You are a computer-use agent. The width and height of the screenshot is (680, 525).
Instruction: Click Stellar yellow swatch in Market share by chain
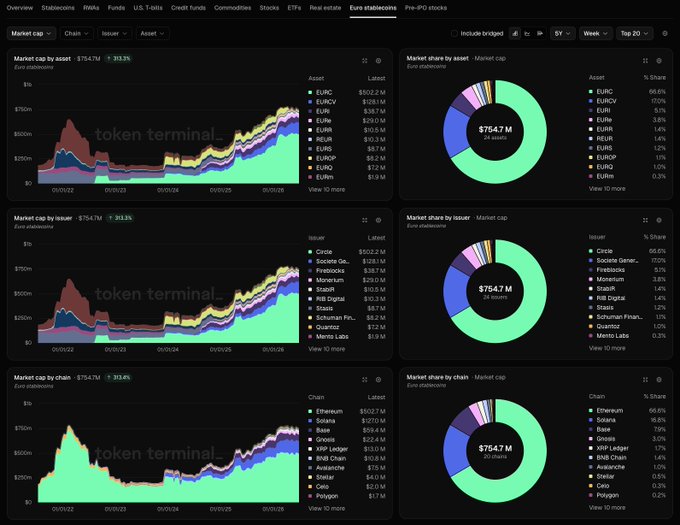pos(591,476)
